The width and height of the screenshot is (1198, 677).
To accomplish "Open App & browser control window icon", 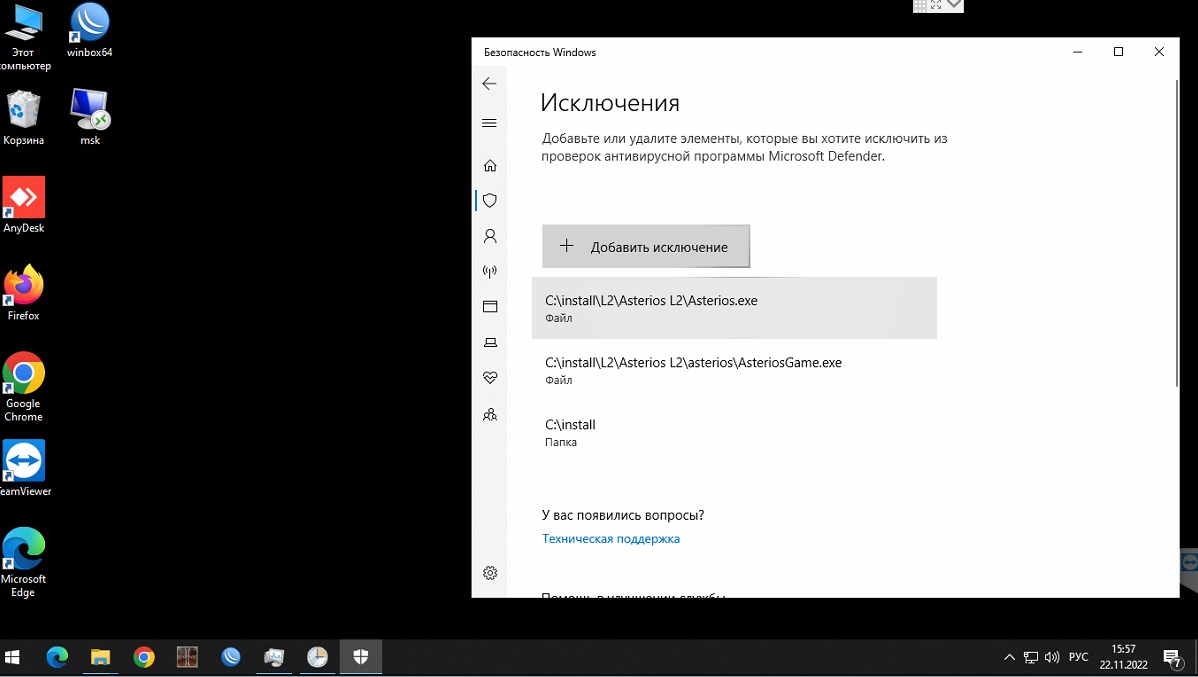I will tap(490, 306).
